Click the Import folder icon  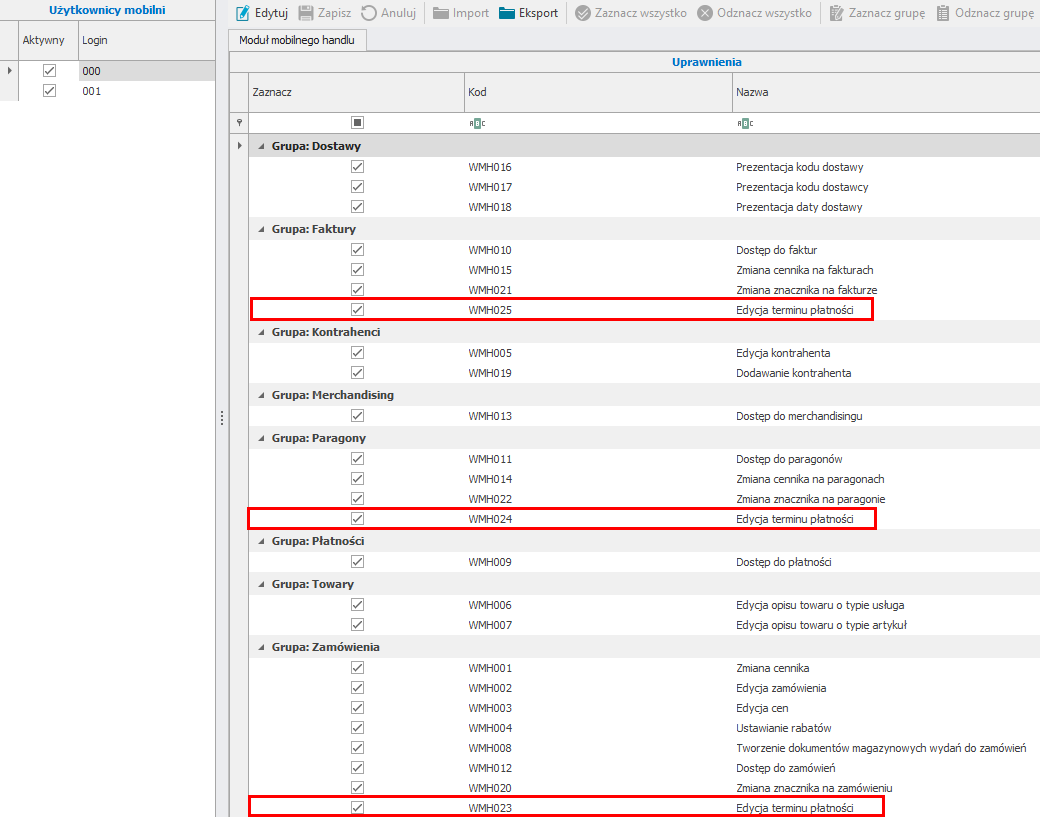(x=441, y=13)
